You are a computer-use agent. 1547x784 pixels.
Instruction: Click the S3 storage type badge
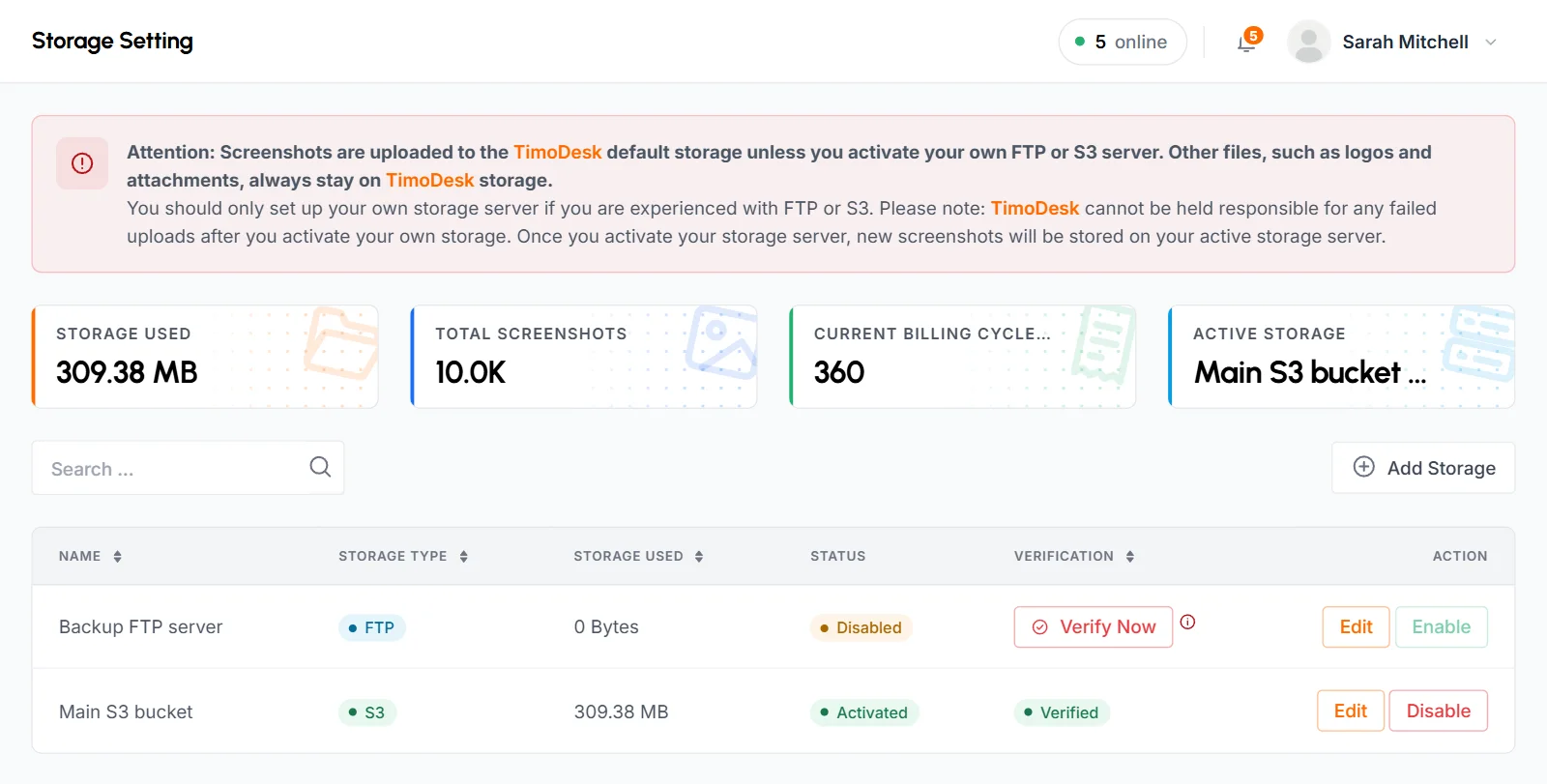coord(367,712)
